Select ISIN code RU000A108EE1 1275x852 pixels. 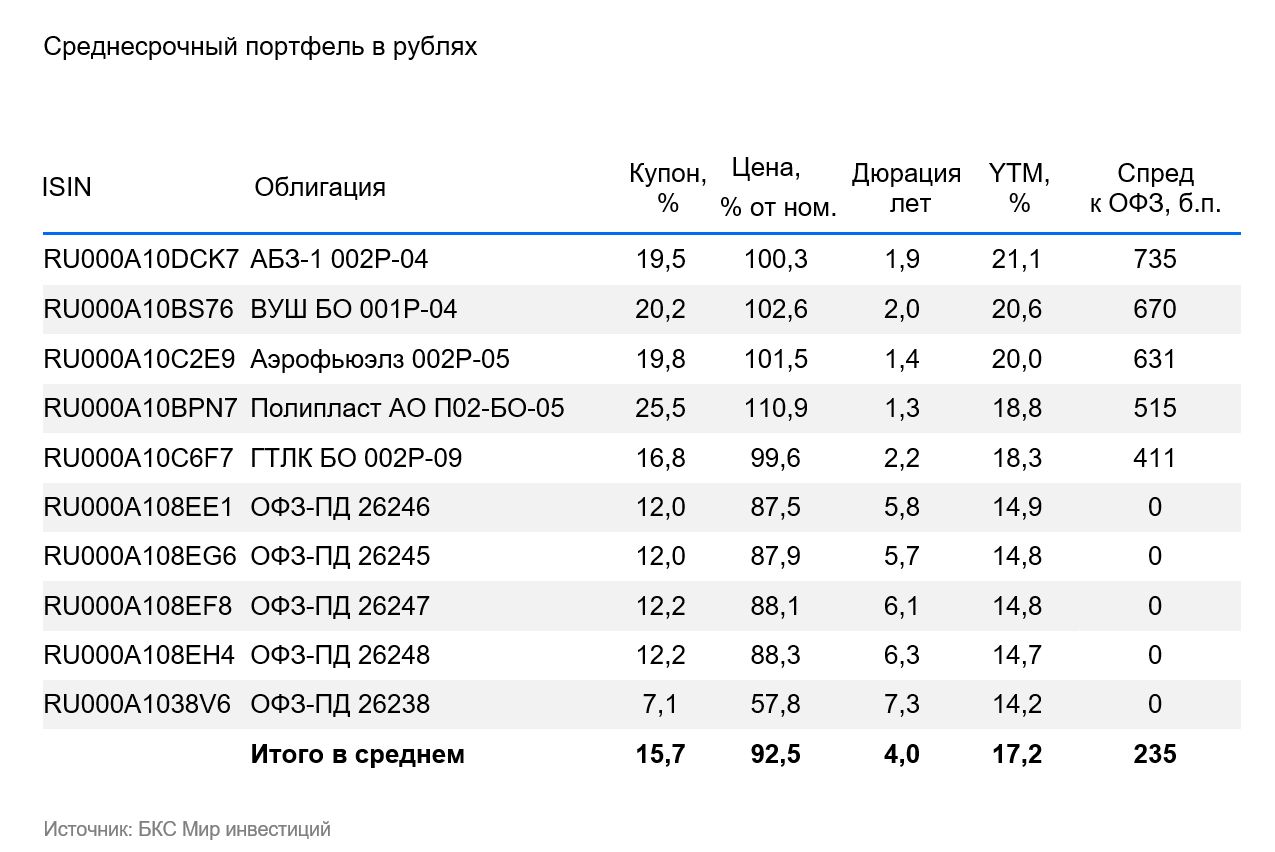137,507
